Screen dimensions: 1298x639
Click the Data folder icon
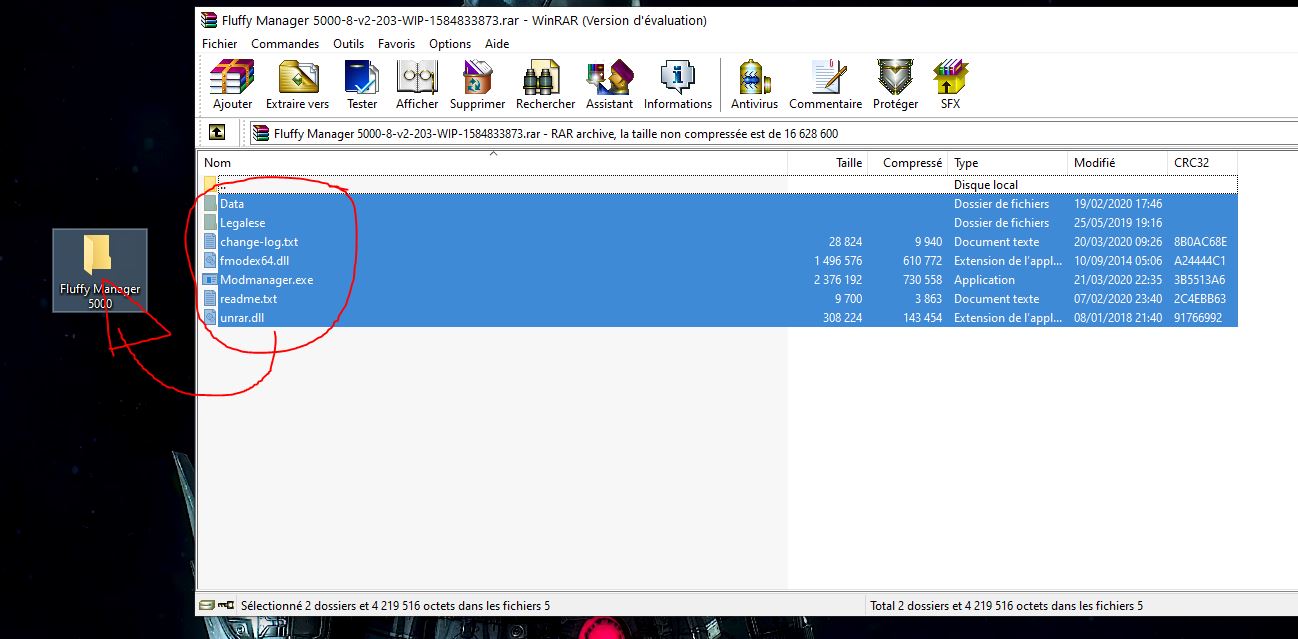tap(210, 204)
